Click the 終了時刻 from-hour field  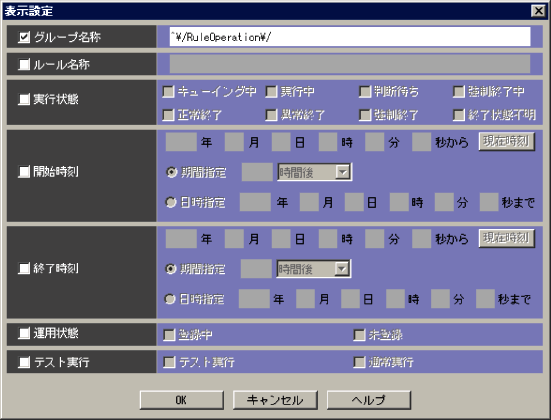point(328,239)
